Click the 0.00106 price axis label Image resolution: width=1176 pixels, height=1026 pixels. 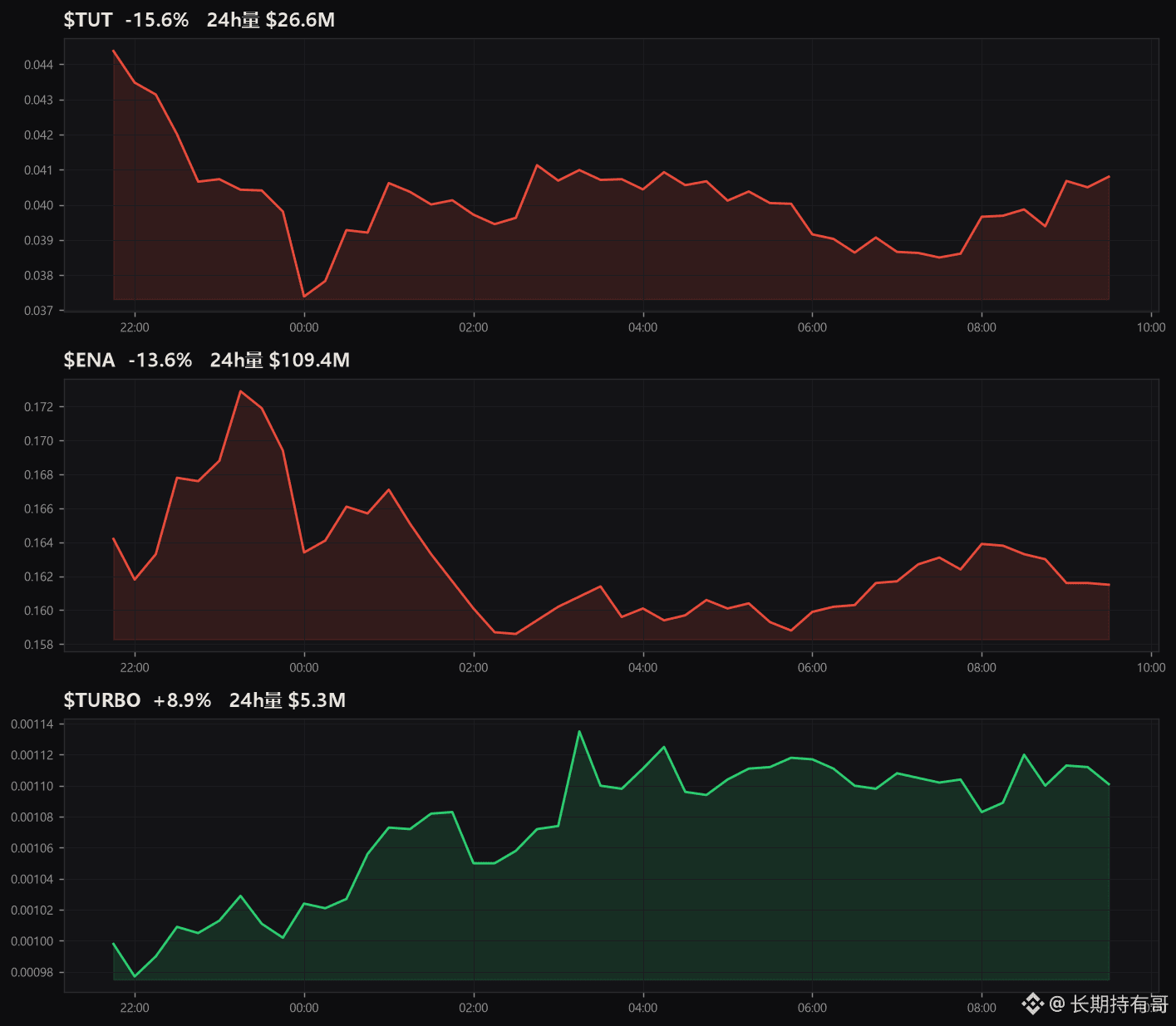tap(32, 848)
